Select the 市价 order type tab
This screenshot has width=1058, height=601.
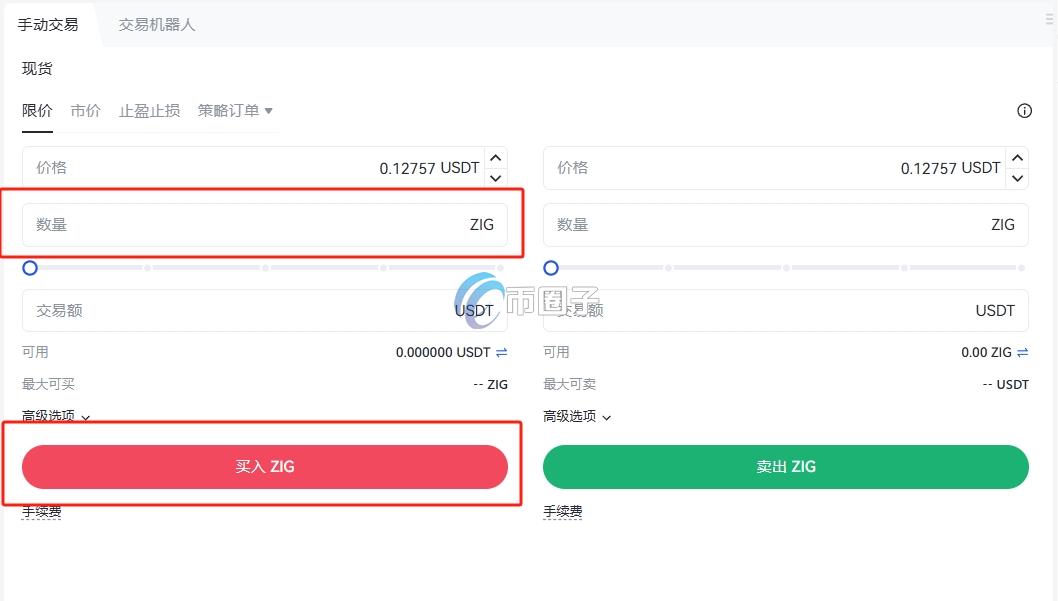(x=85, y=111)
